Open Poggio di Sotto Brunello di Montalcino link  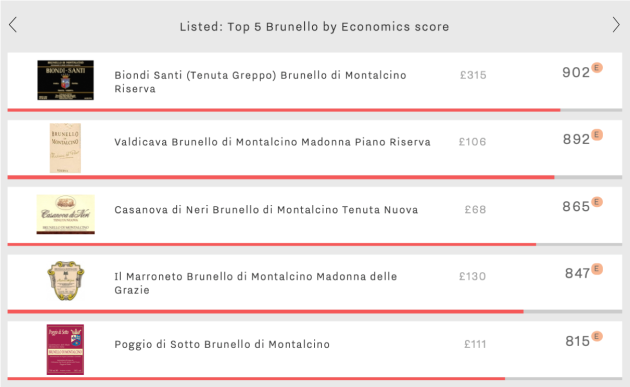point(222,344)
